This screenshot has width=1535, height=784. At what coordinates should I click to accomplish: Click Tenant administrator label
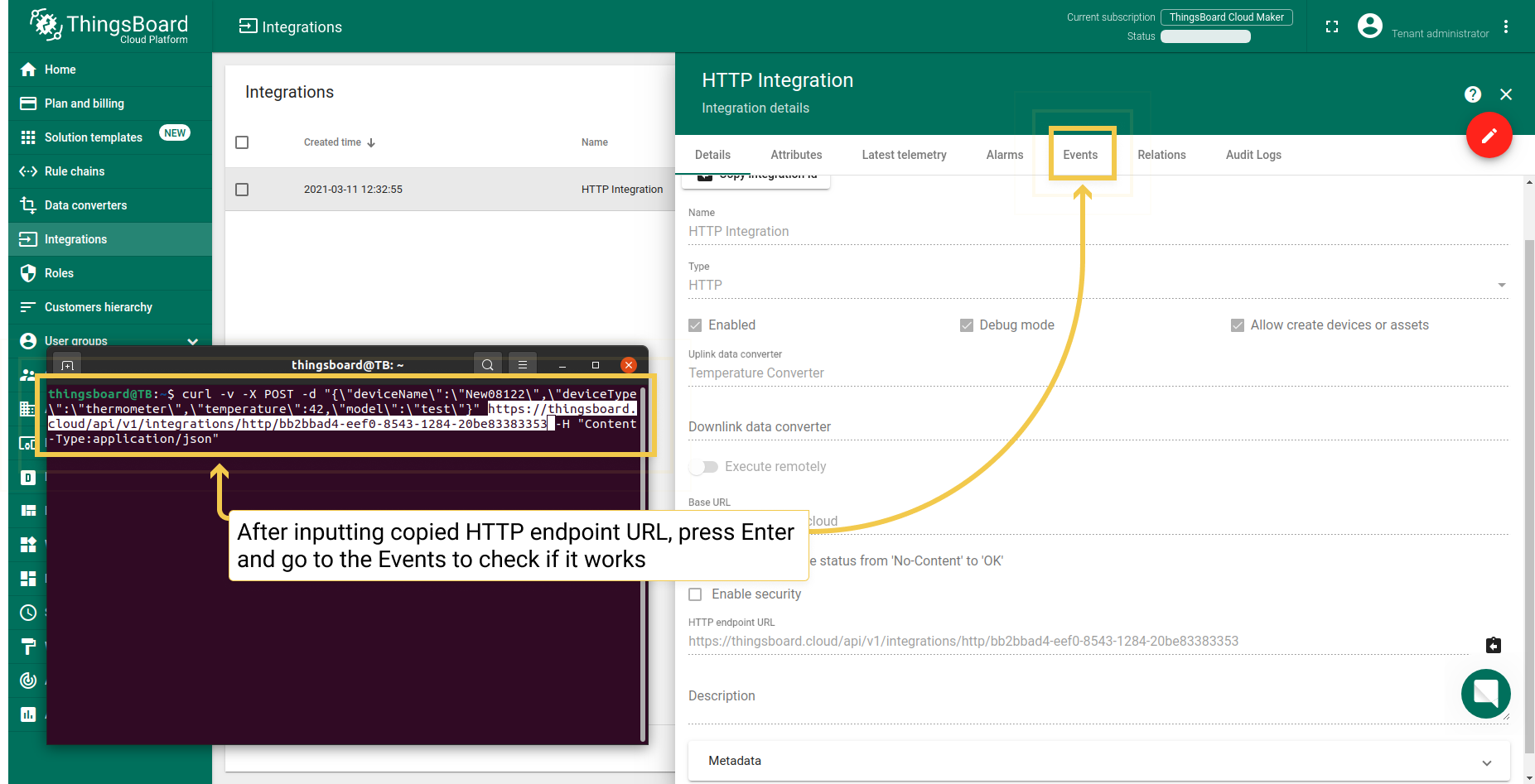(x=1440, y=34)
